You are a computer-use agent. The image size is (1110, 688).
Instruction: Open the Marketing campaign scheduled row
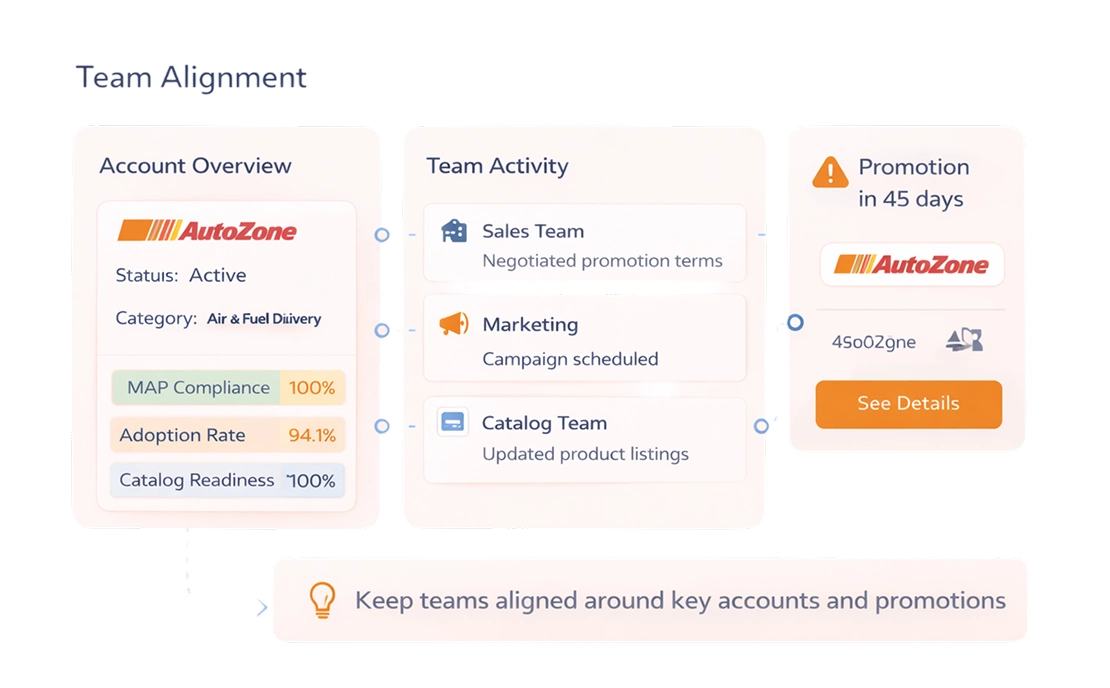coord(584,340)
